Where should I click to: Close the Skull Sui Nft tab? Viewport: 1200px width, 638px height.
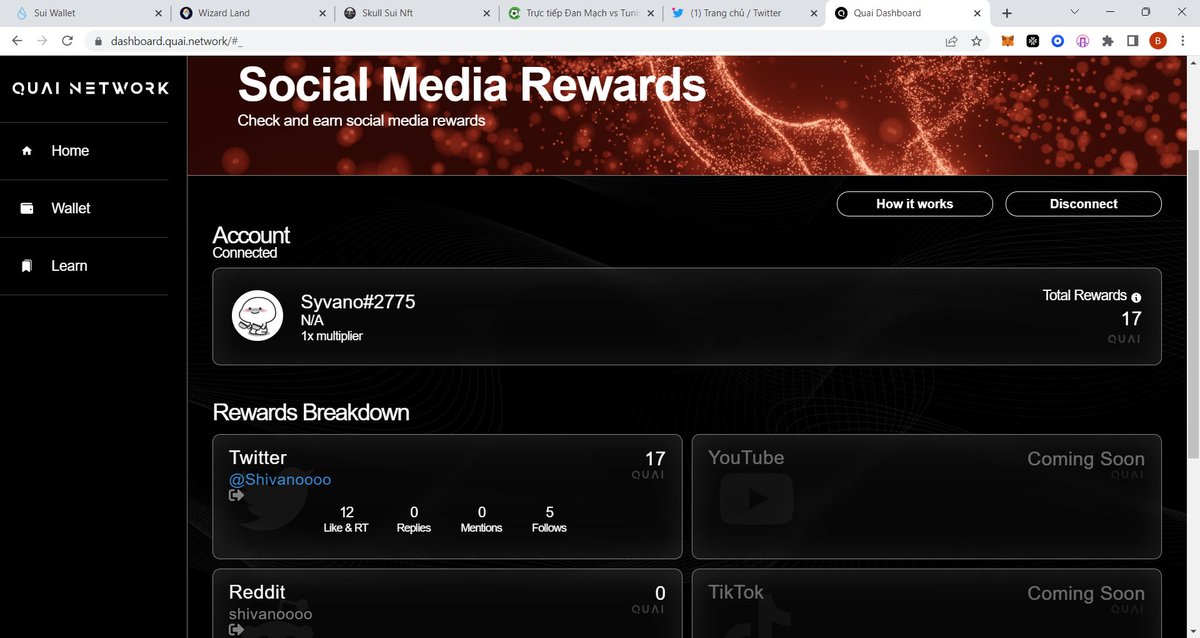click(x=486, y=13)
